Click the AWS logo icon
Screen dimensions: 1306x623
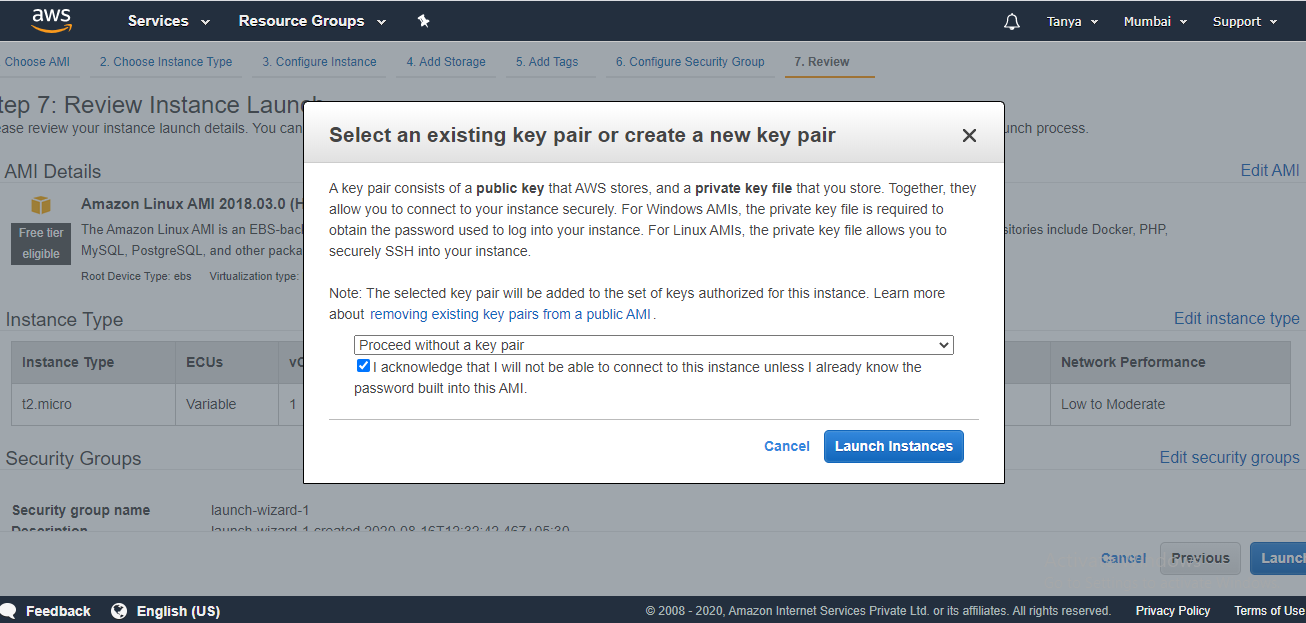tap(51, 20)
